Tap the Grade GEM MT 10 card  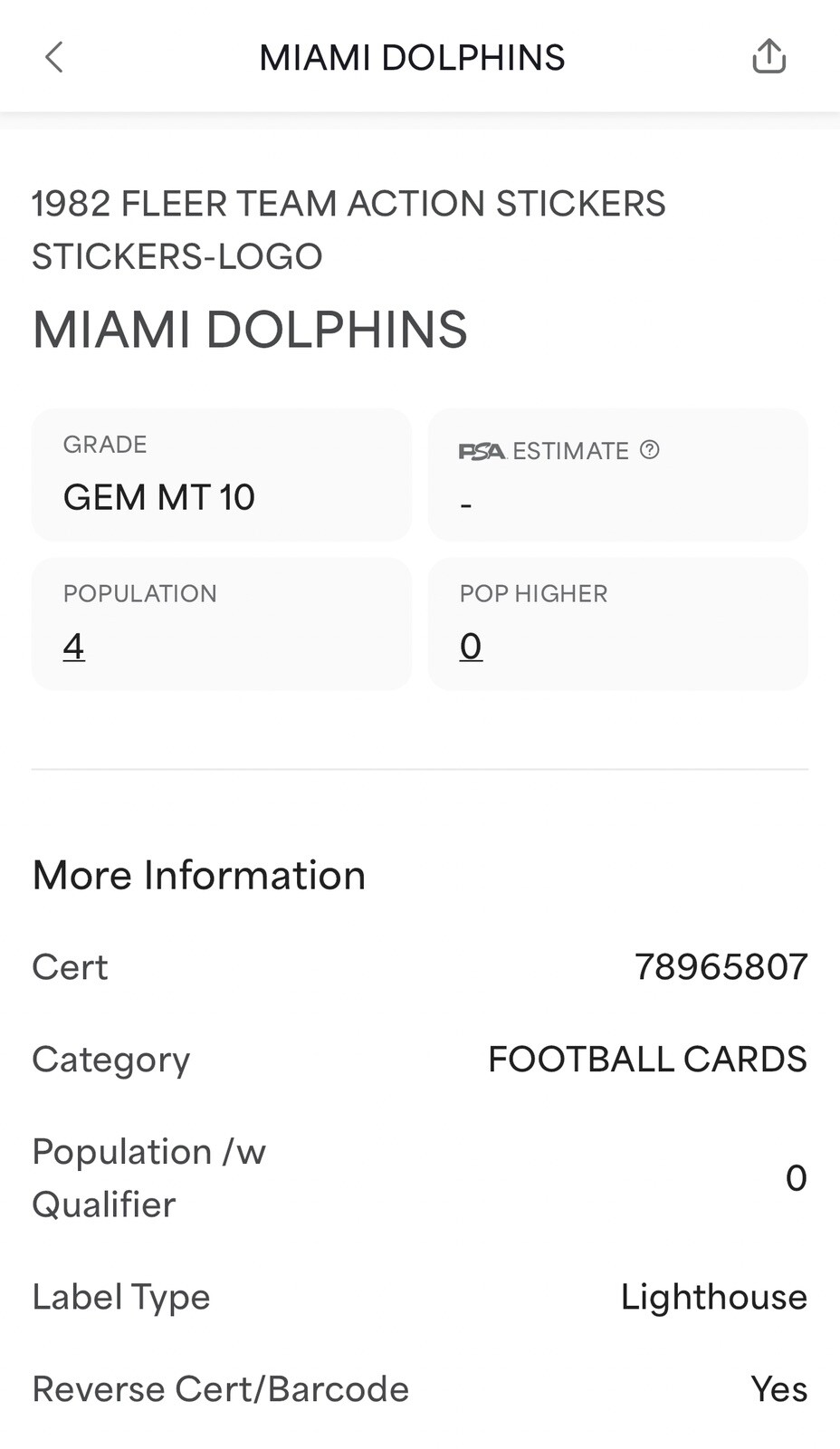coord(222,475)
